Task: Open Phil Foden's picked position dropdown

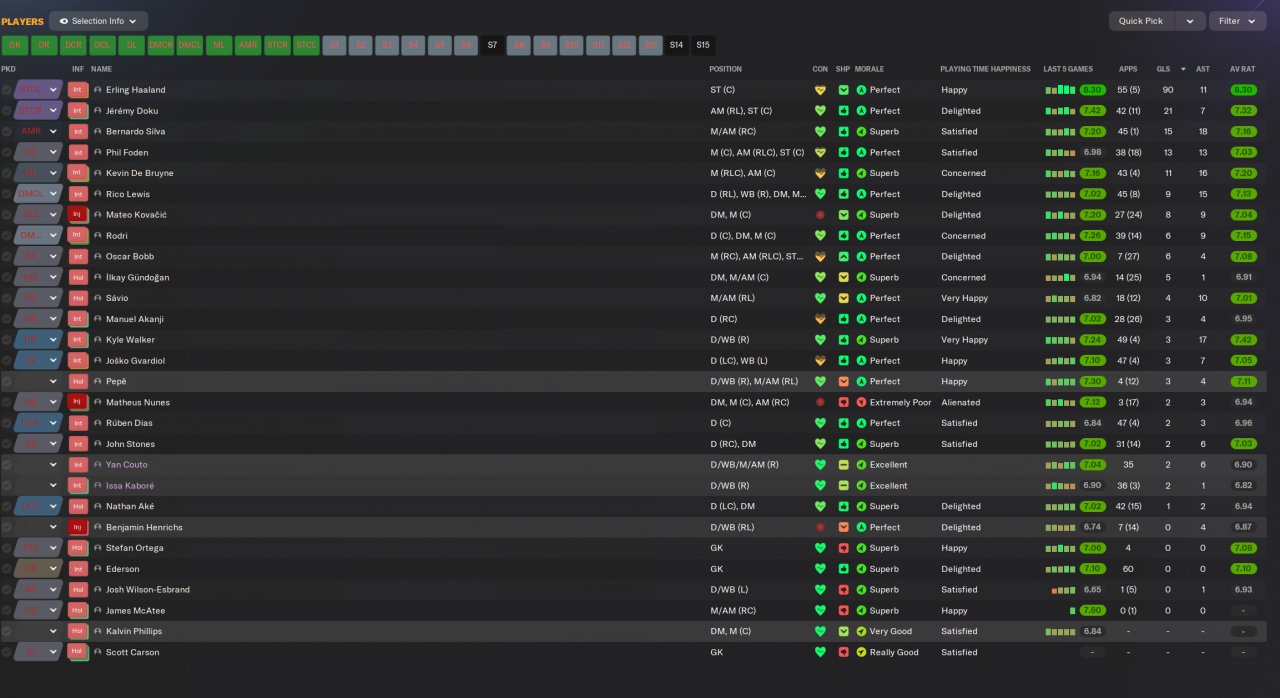Action: (x=39, y=152)
